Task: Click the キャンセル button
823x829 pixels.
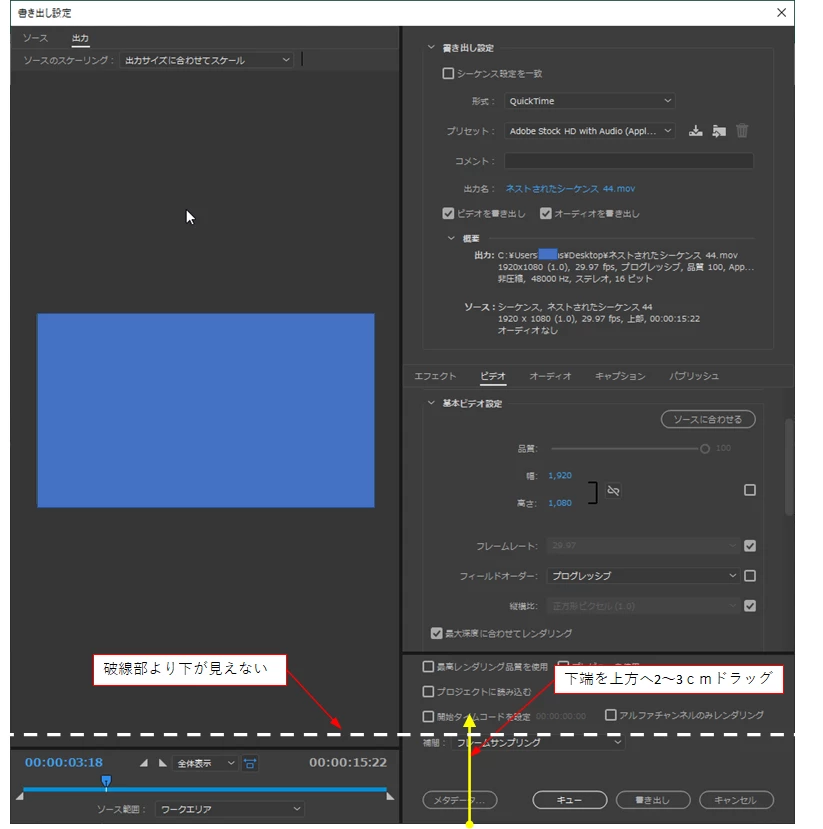Action: [736, 800]
